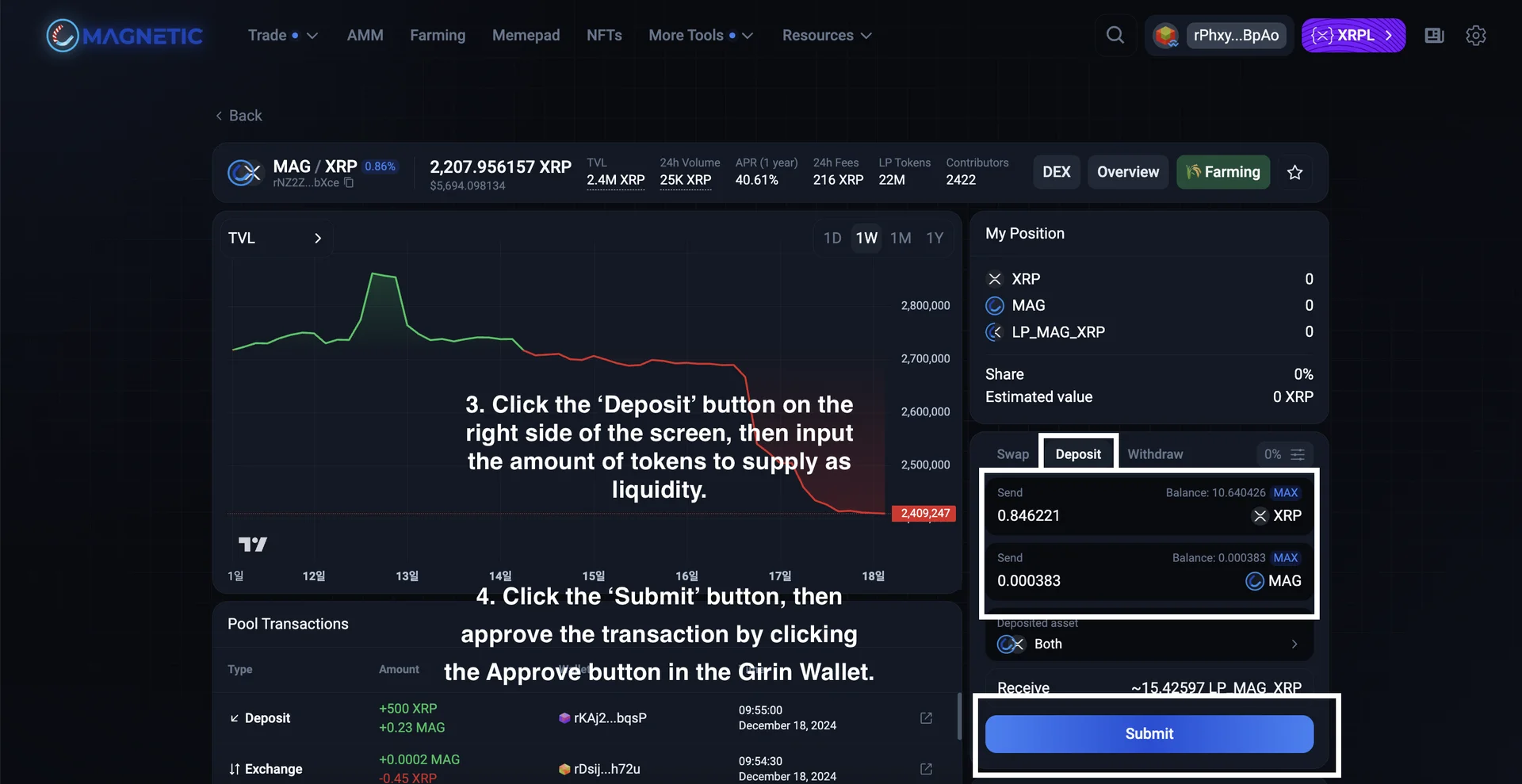Click the 0.86% fee badge
The width and height of the screenshot is (1522, 784).
click(x=380, y=166)
